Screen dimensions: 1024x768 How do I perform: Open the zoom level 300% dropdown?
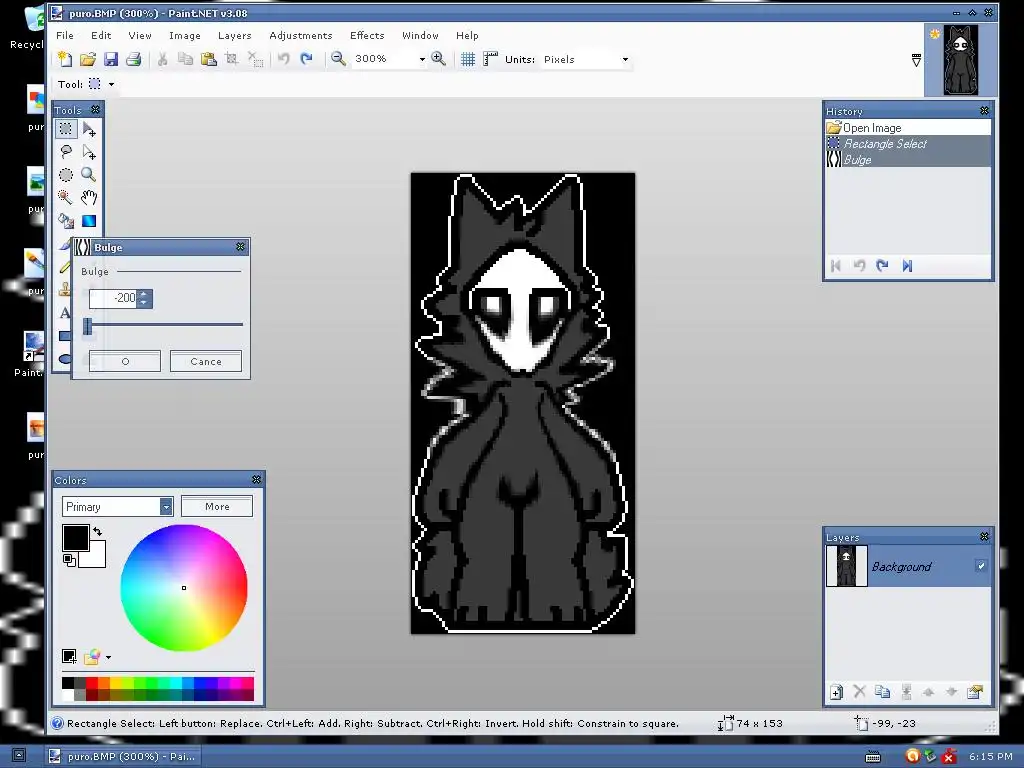[422, 59]
